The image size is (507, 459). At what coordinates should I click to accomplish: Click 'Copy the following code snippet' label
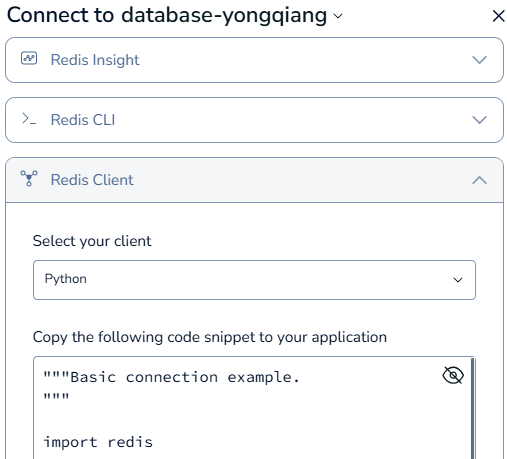(210, 337)
